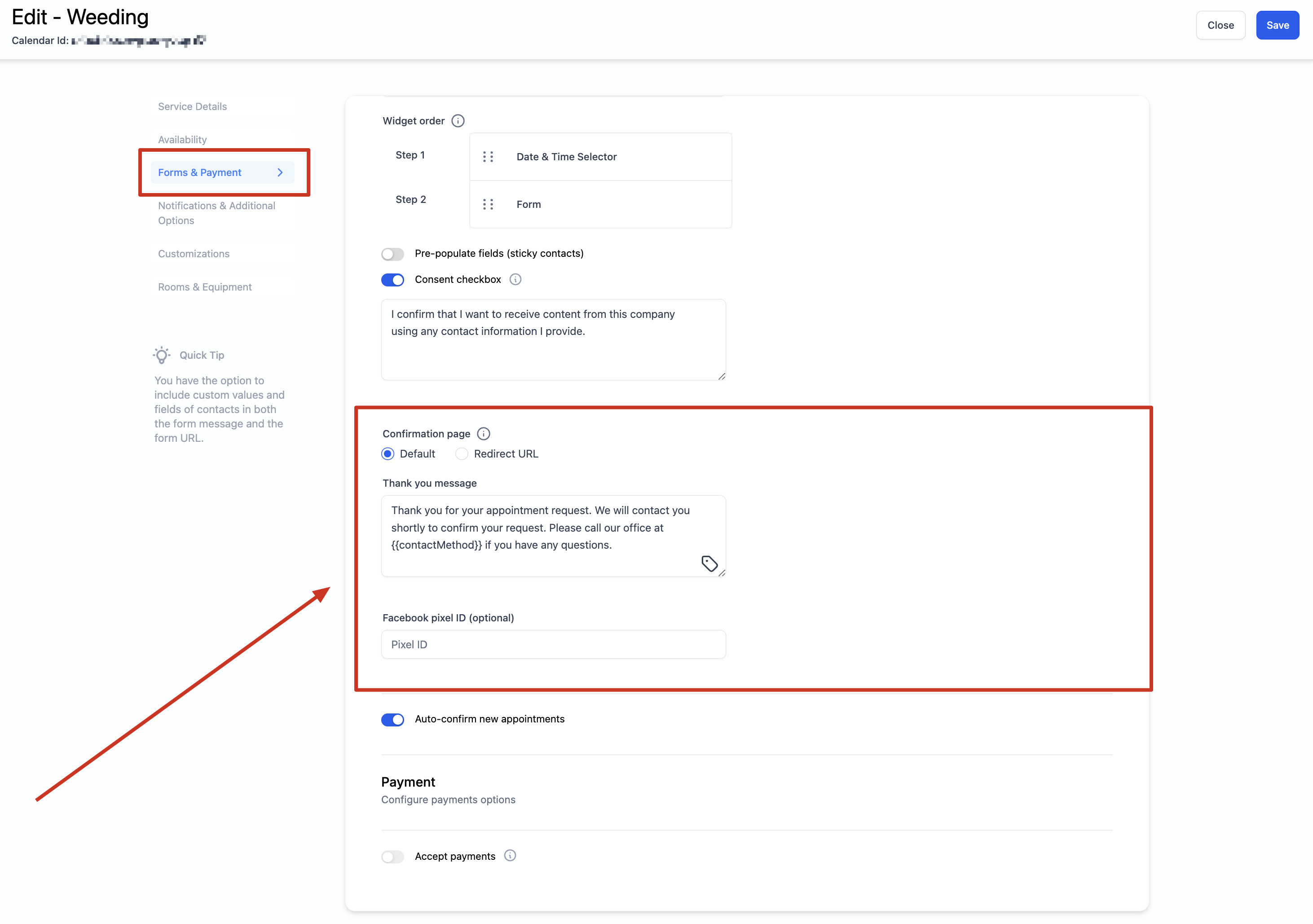1313x924 pixels.
Task: Open the Service Details section
Action: (192, 106)
